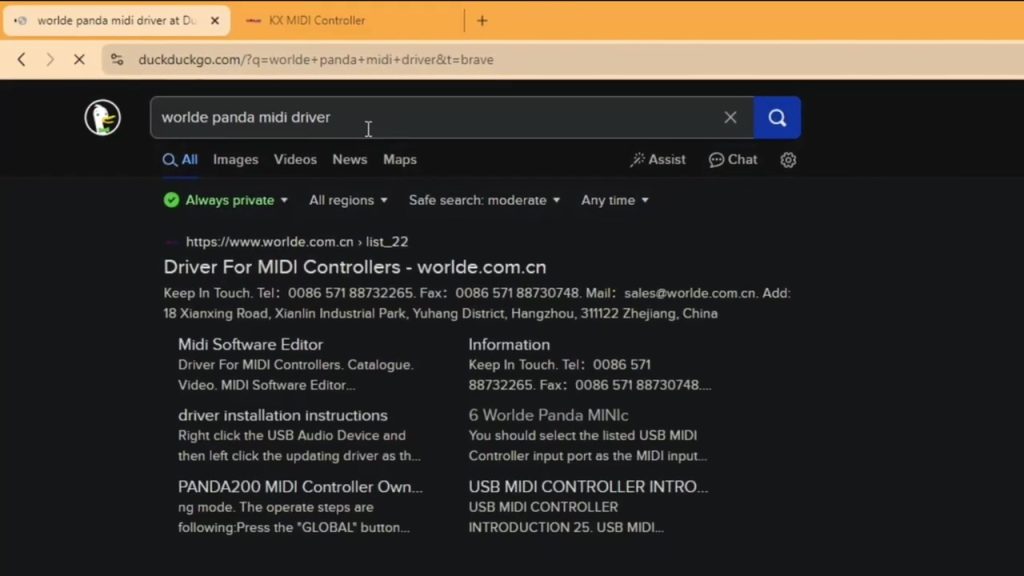Open Driver For MIDI Controllers - worlde.com.cn result
The height and width of the screenshot is (576, 1024).
pyautogui.click(x=355, y=267)
